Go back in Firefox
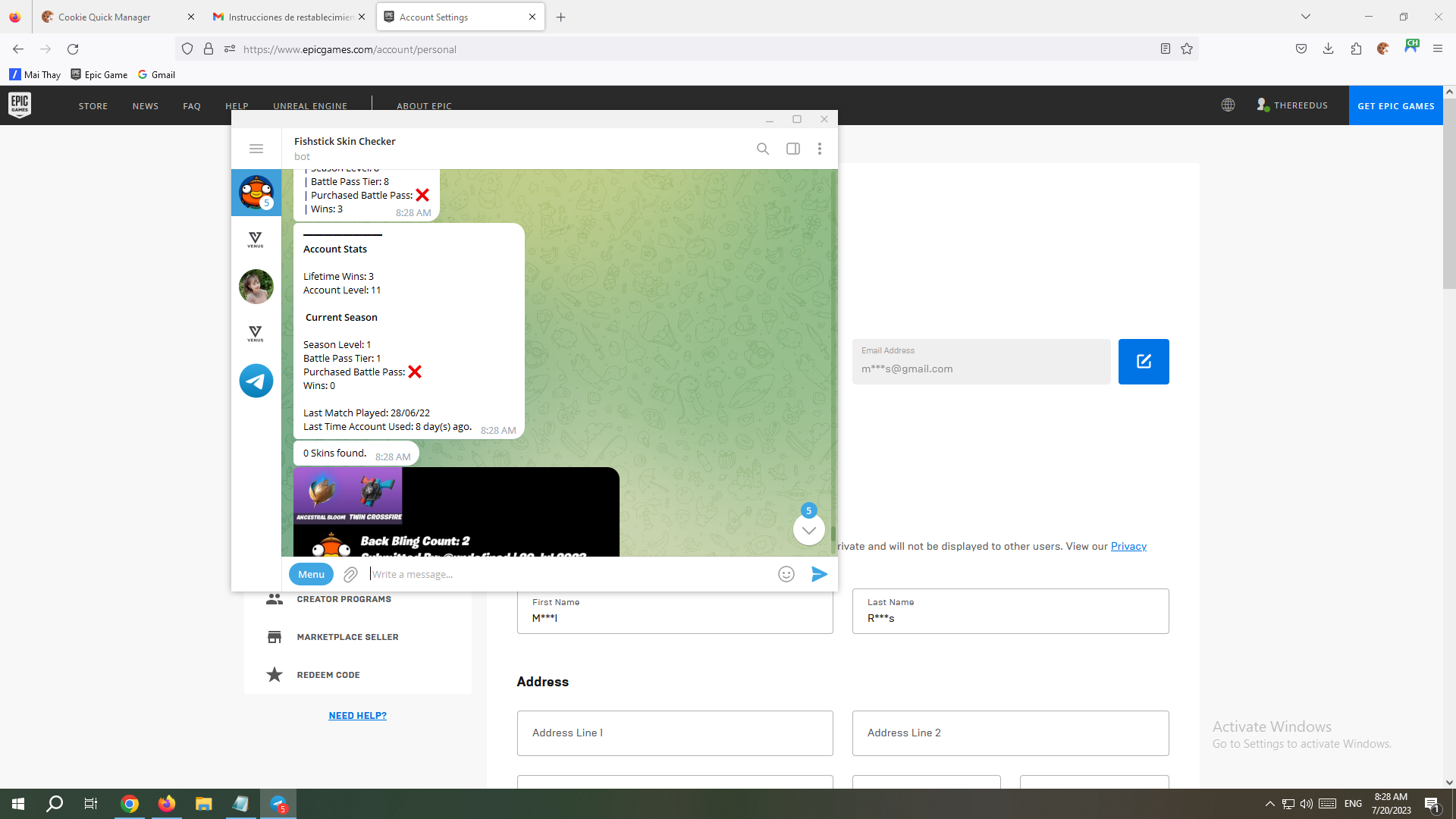 [x=18, y=49]
